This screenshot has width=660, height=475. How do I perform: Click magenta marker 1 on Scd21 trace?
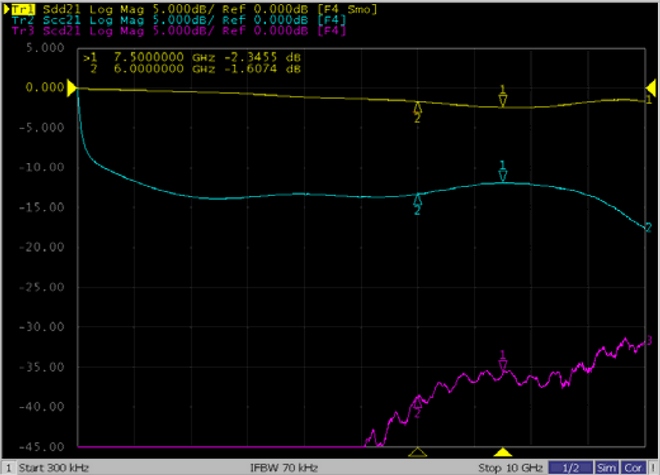tap(503, 362)
